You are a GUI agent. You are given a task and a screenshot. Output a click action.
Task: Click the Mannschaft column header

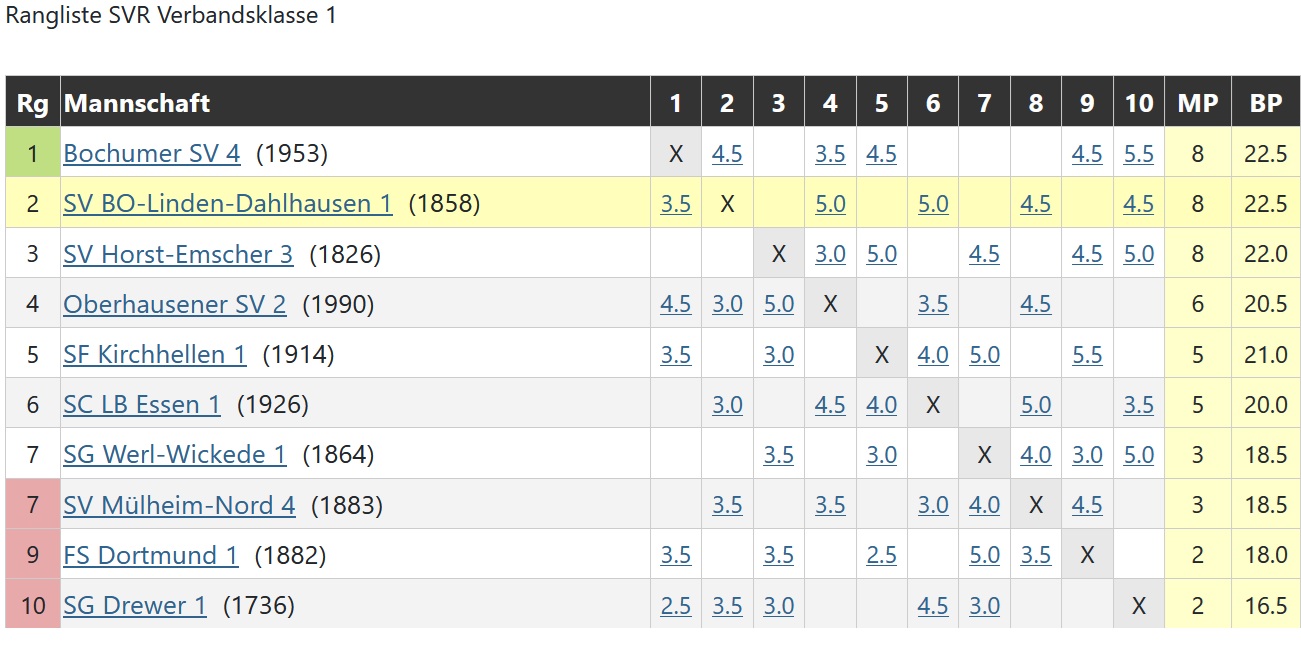137,103
